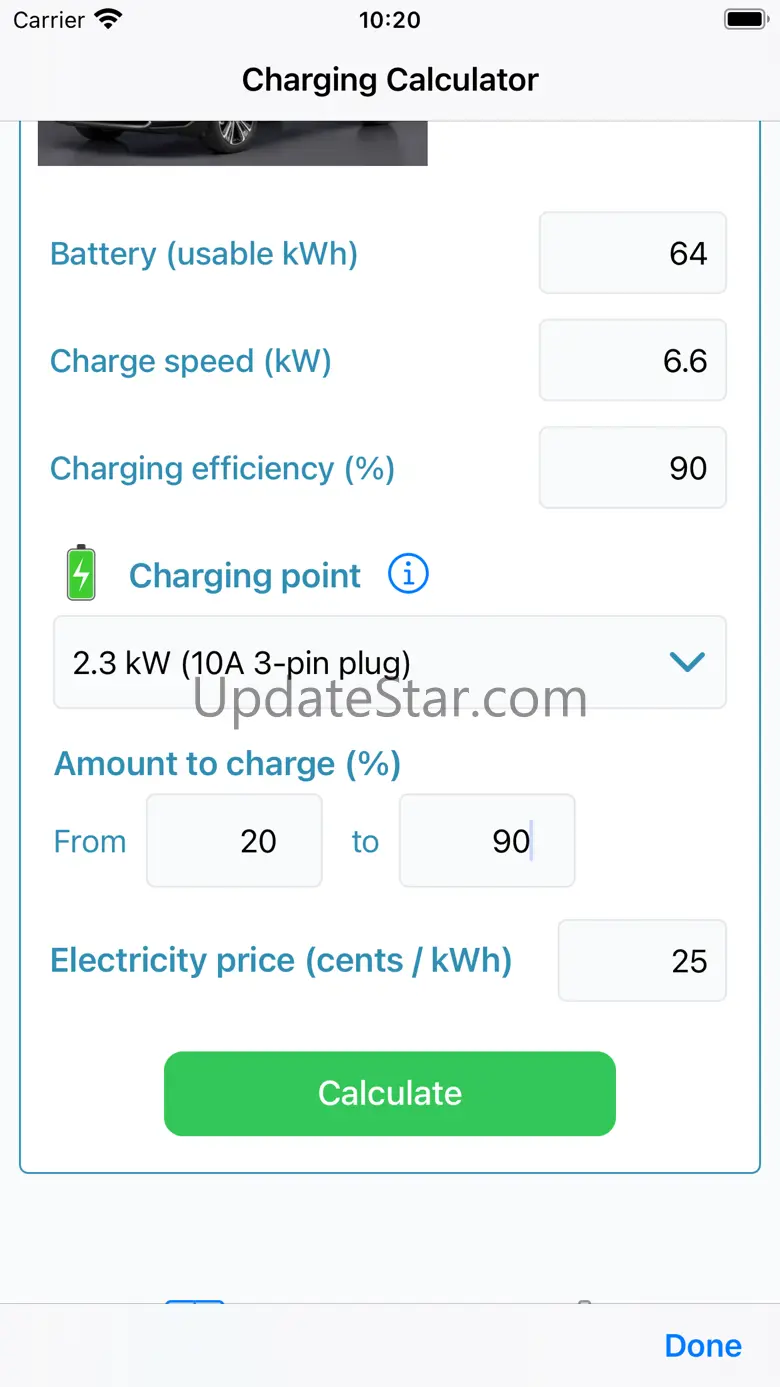The height and width of the screenshot is (1387, 780).
Task: Edit the Electricity price field
Action: click(x=642, y=961)
